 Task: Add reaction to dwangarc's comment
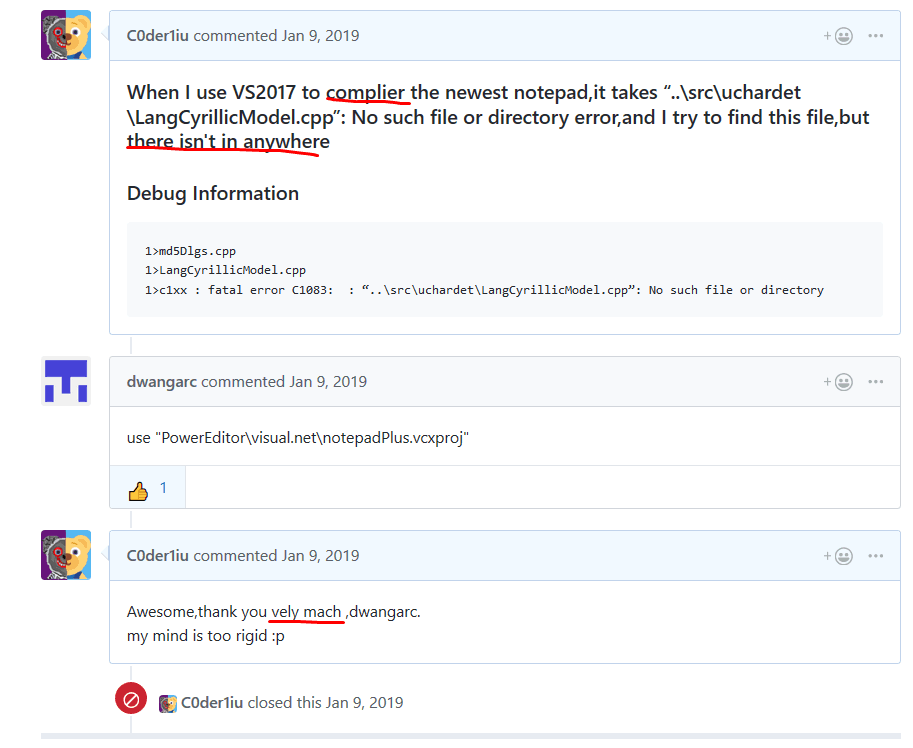pos(838,382)
